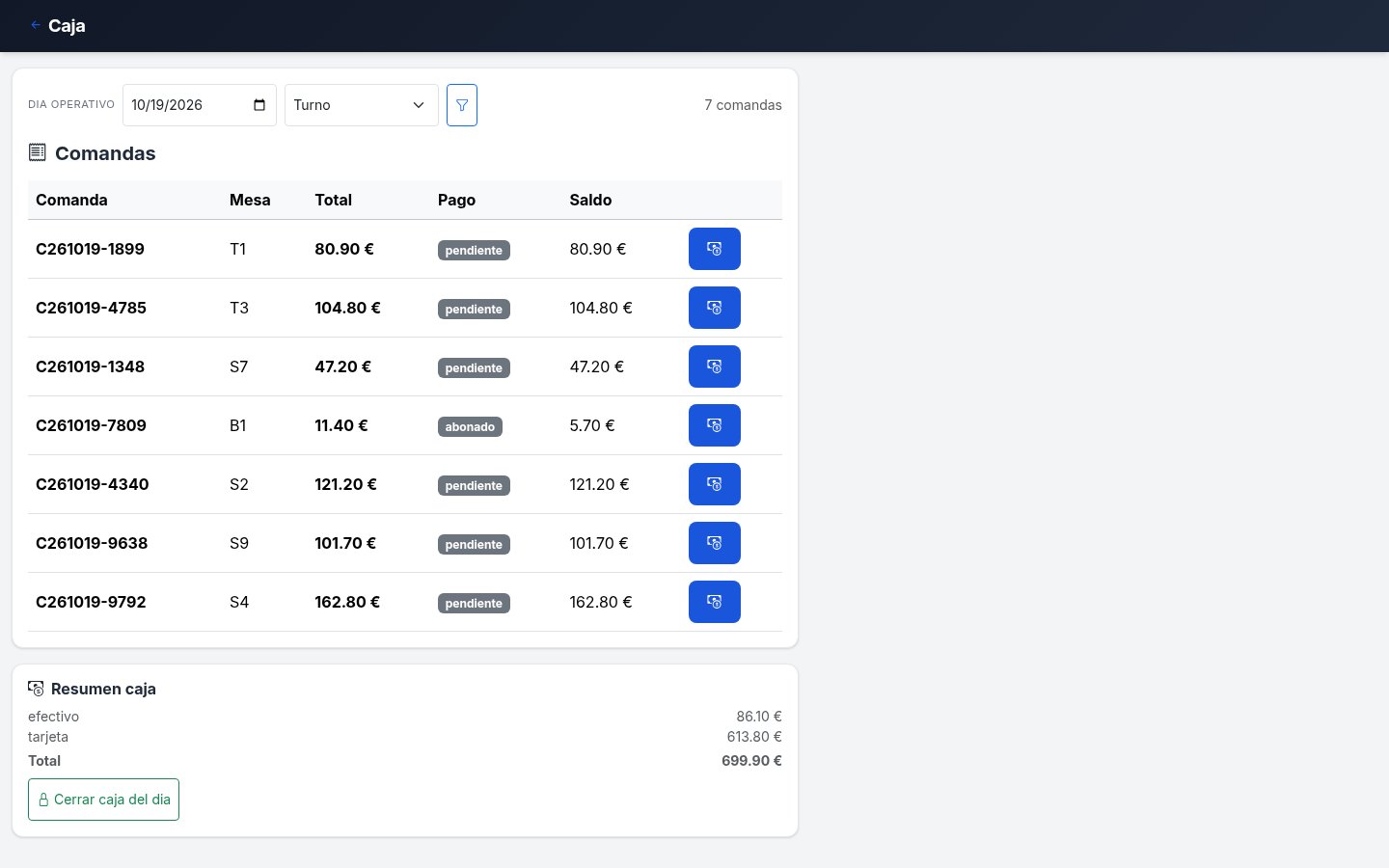Click the saldo value 47.20 €
The width and height of the screenshot is (1389, 868).
tap(596, 366)
